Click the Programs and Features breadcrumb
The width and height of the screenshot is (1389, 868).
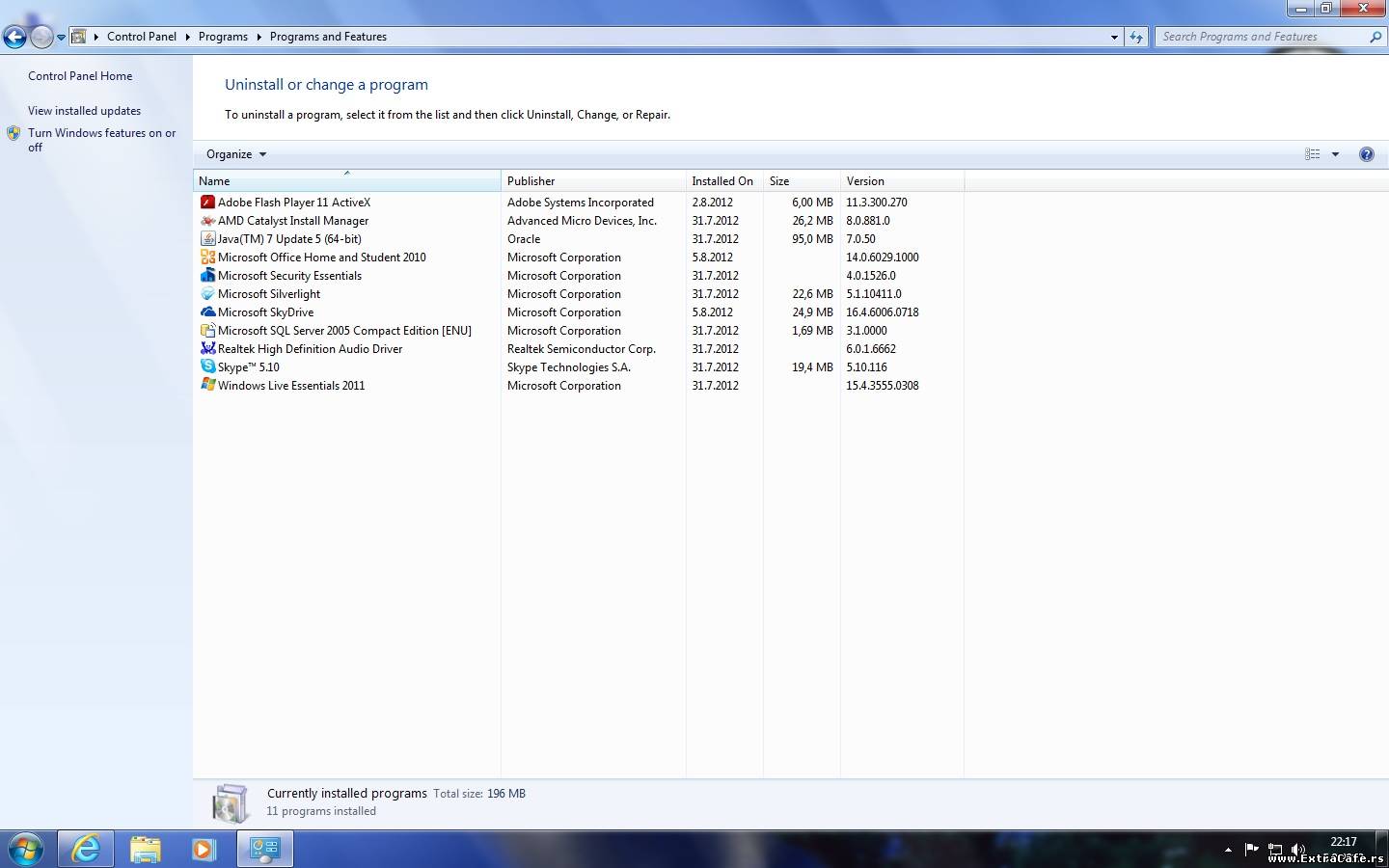328,37
